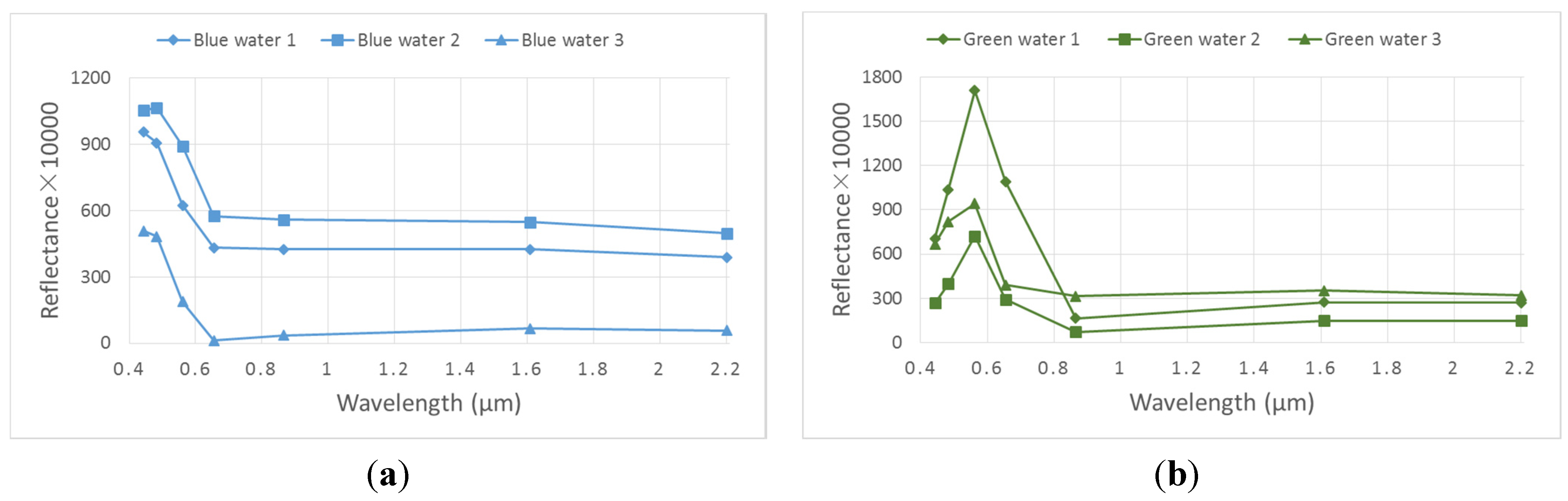Click the 1800 y-axis label
Viewport: 1568px width, 501px height.
pyautogui.click(x=882, y=77)
